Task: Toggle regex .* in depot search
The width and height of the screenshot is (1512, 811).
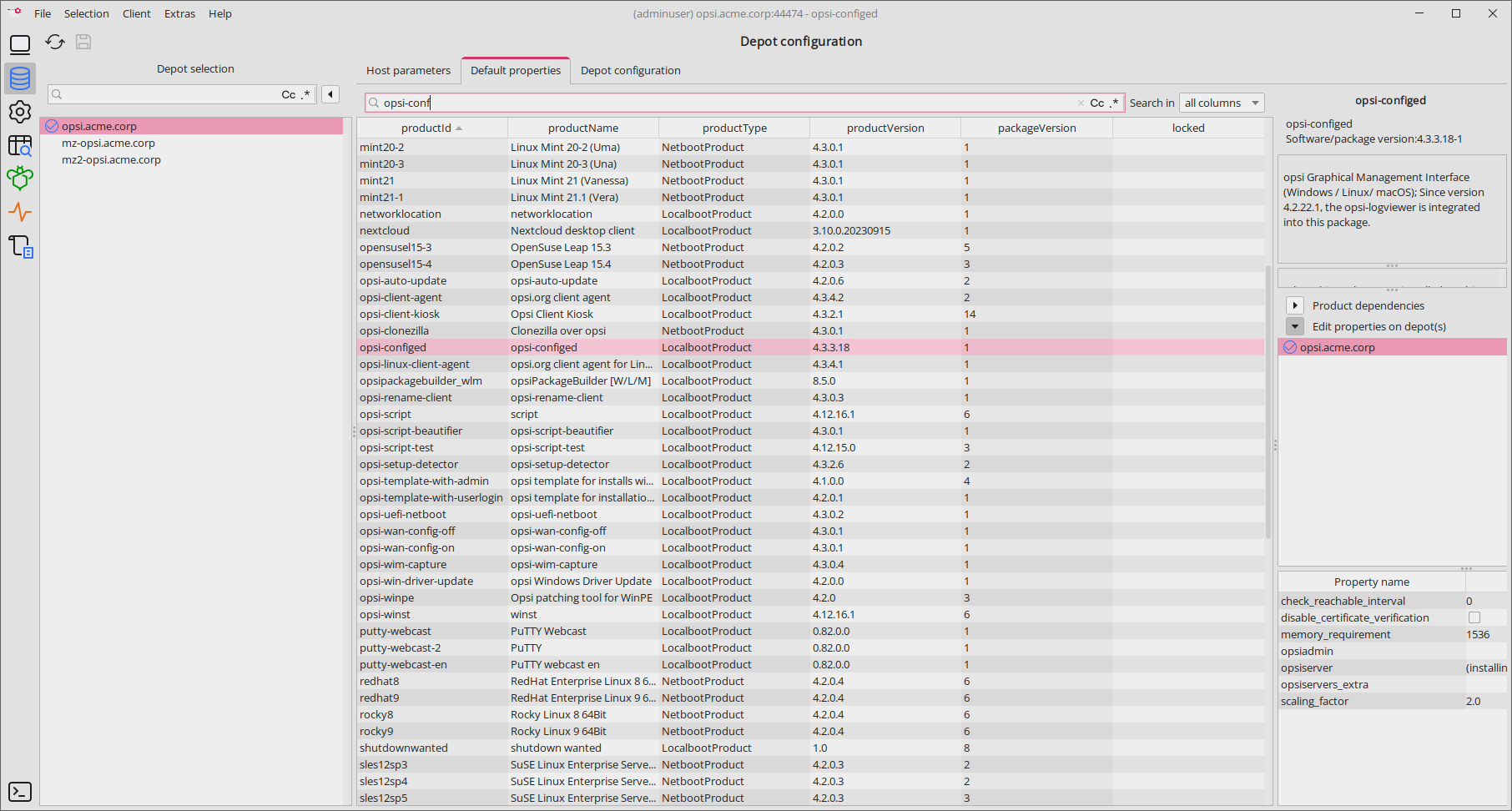Action: (x=305, y=94)
